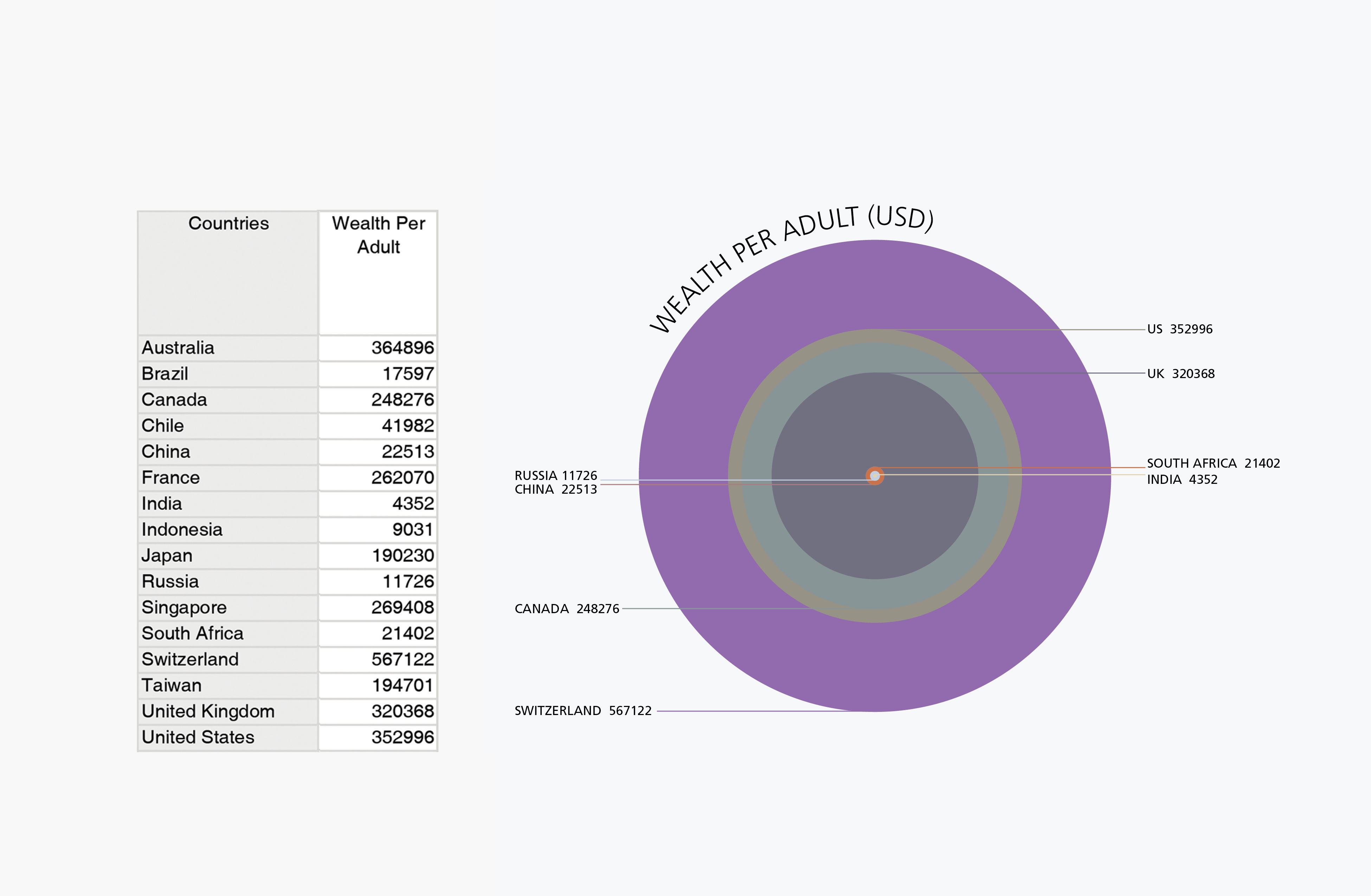Click the 'Singapore' cell
The image size is (1371, 896).
(x=228, y=608)
